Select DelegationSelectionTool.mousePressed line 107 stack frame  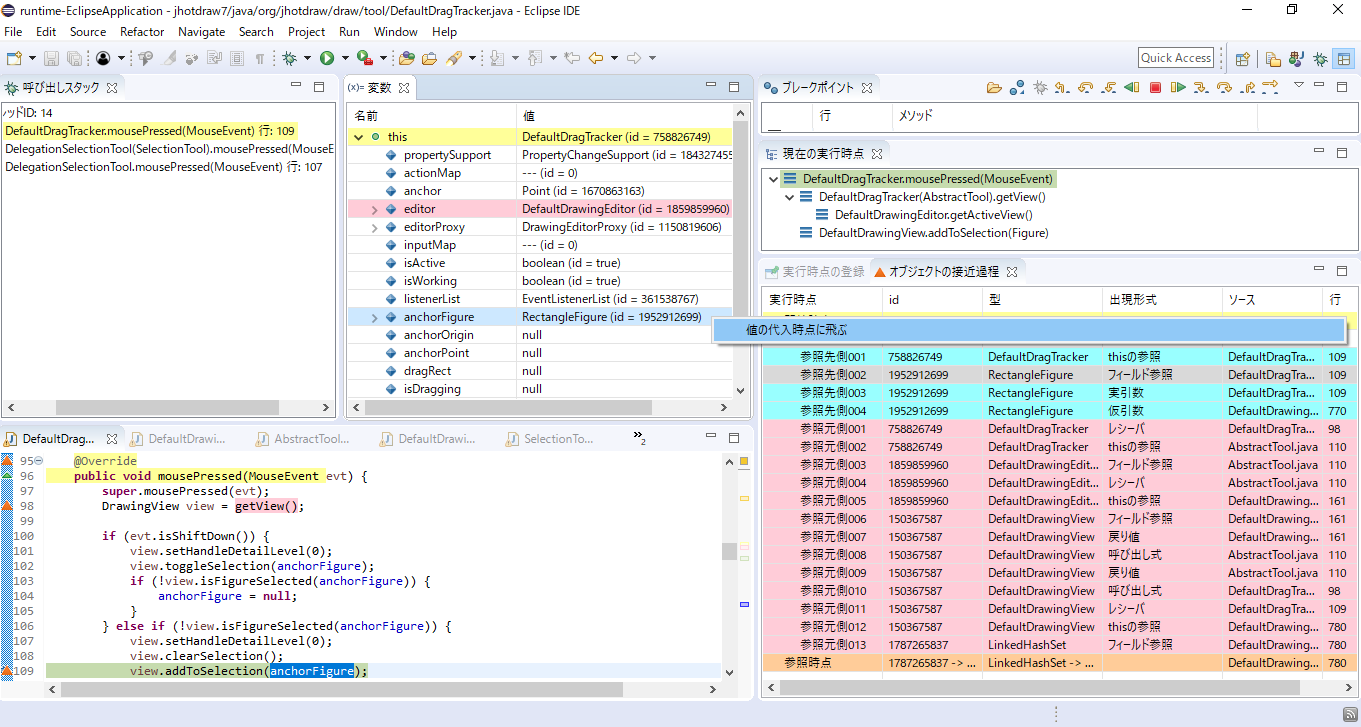click(164, 167)
